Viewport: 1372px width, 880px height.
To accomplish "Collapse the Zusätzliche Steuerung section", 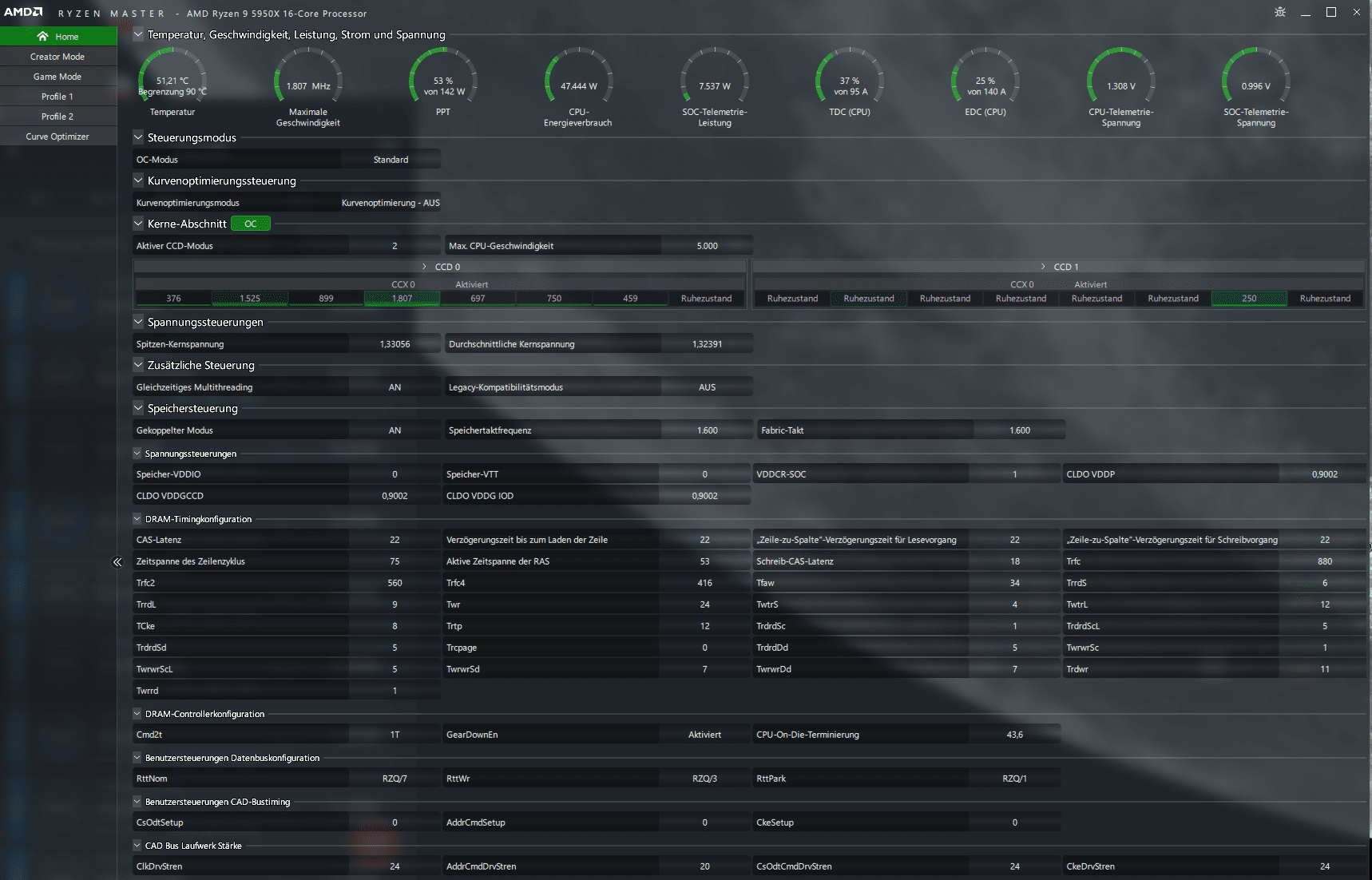I will (x=138, y=365).
